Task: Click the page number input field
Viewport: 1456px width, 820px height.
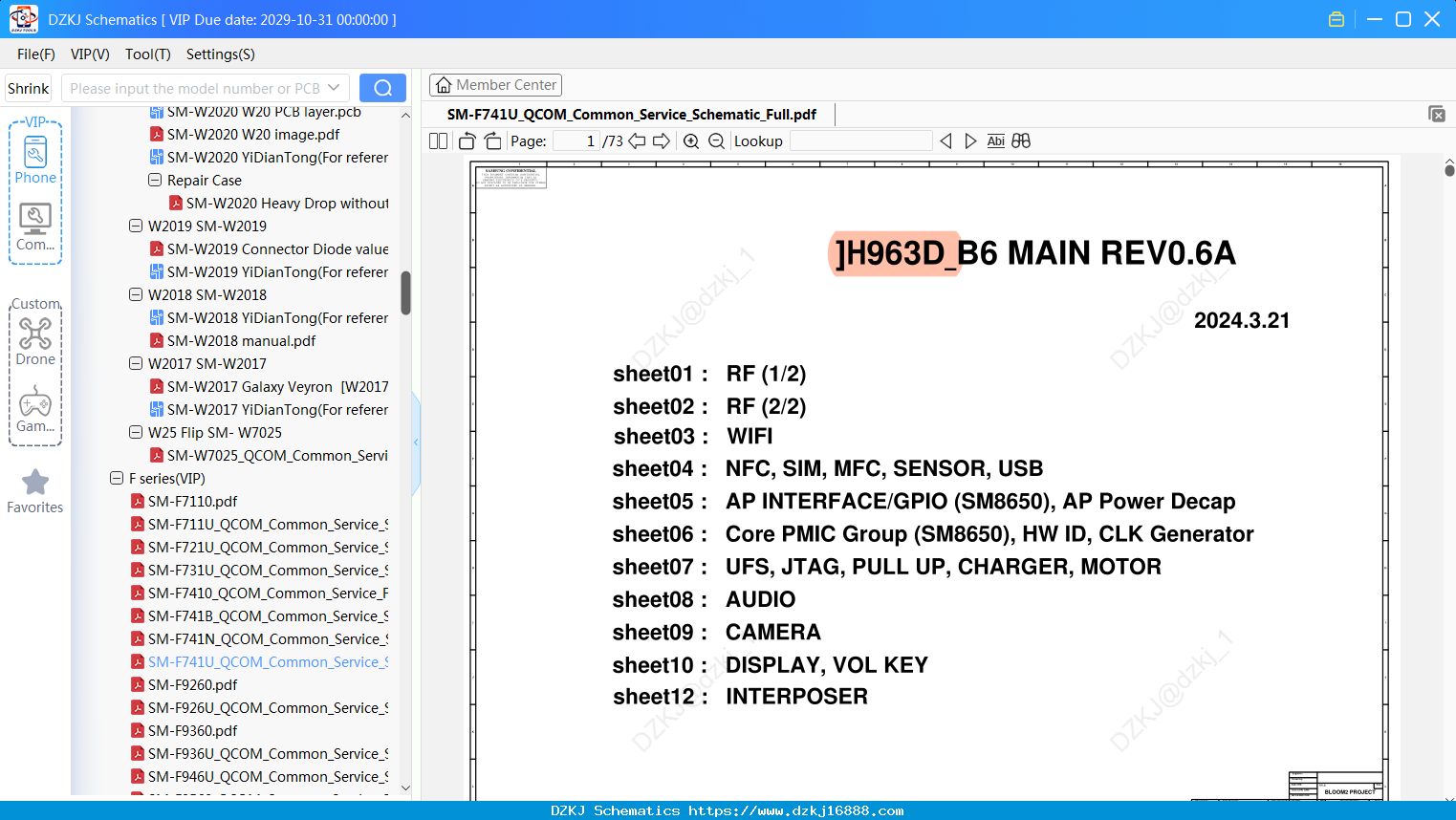Action: click(x=576, y=141)
